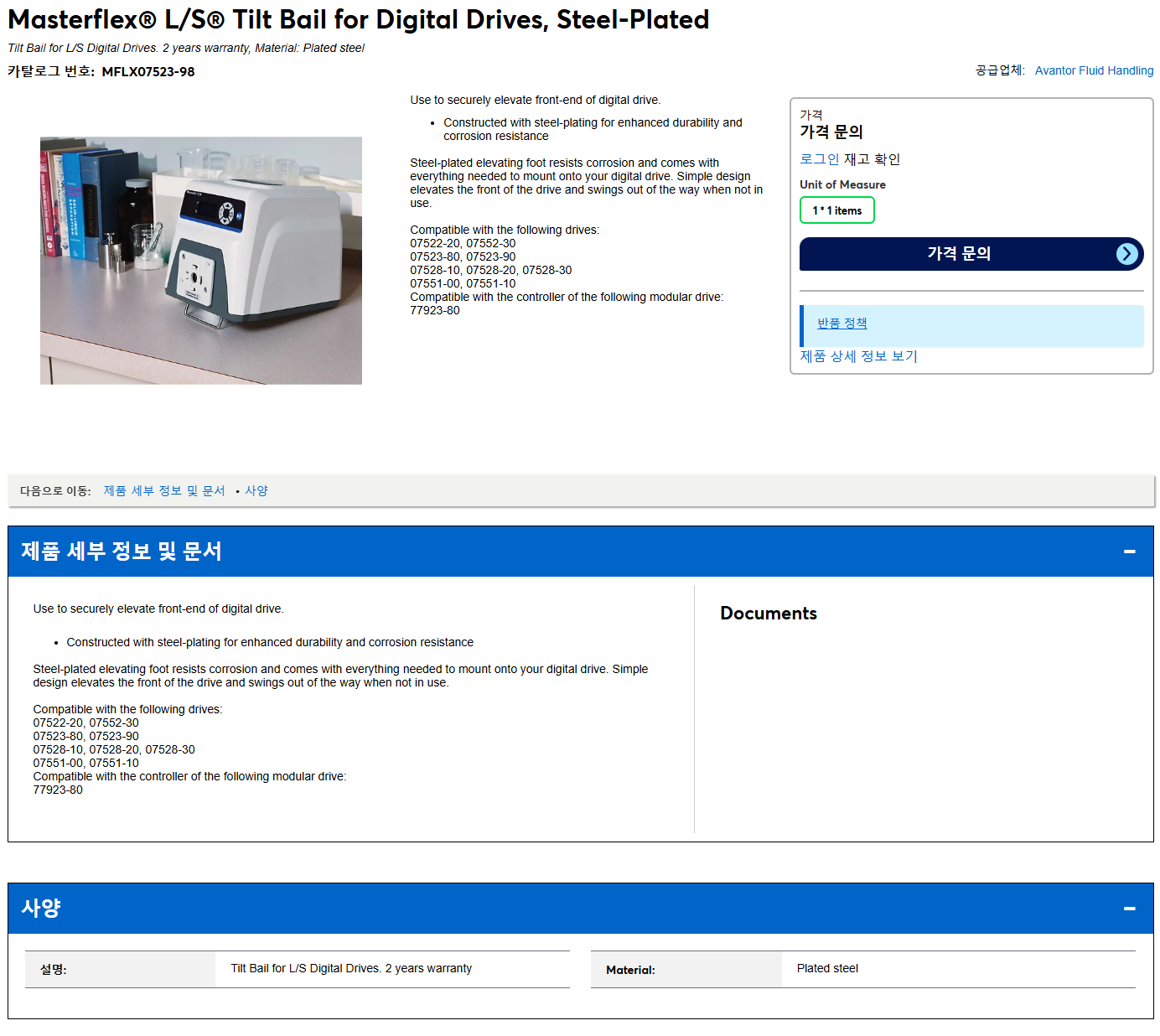The width and height of the screenshot is (1160, 1036).
Task: Collapse the 제품 세부 정보 및 문서 section
Action: point(1129,552)
